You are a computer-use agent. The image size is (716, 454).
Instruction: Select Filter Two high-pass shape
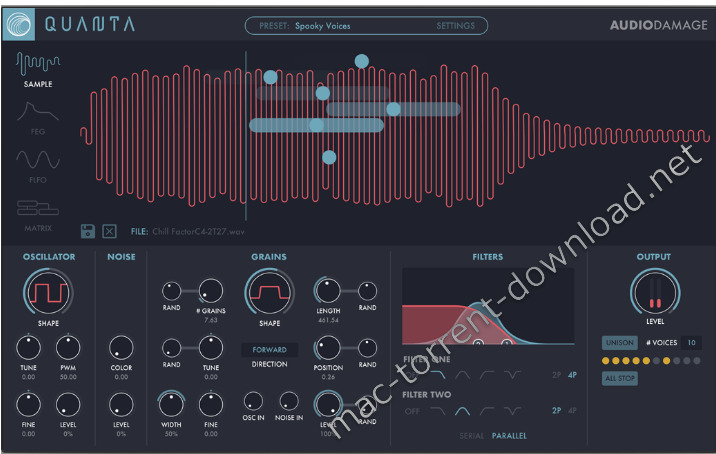point(487,411)
